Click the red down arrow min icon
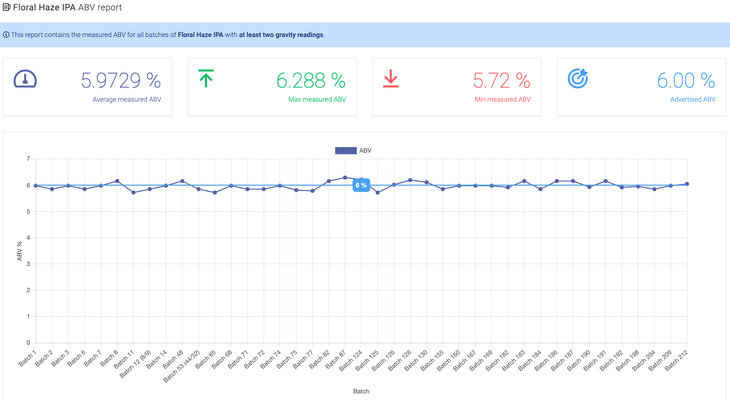 (391, 79)
